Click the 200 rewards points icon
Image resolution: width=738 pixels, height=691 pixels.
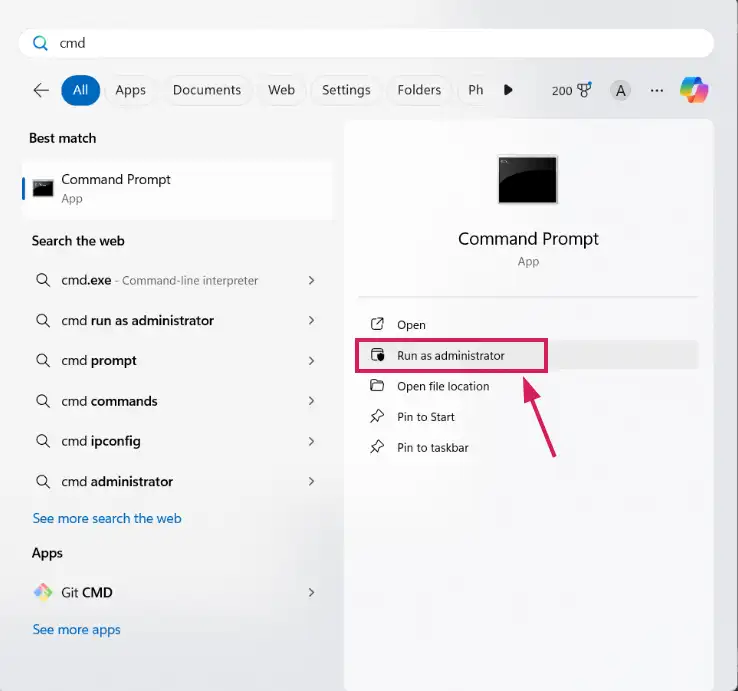pyautogui.click(x=571, y=90)
